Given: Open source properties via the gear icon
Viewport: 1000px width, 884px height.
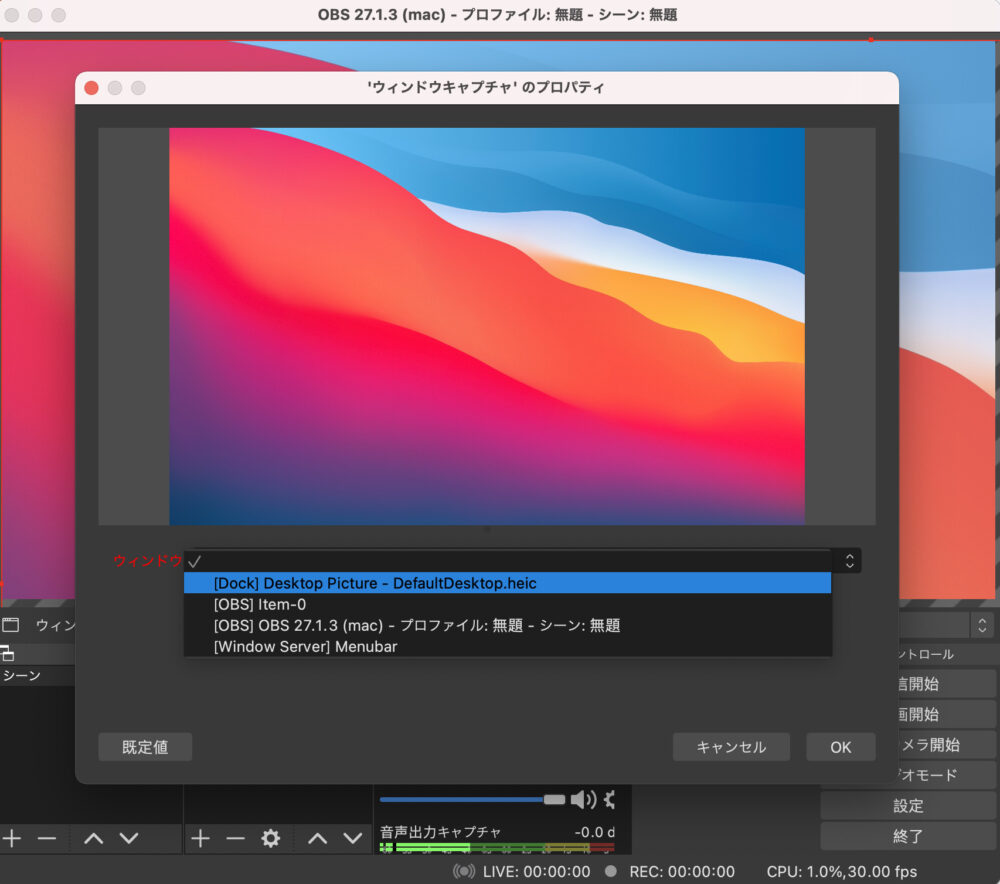Looking at the screenshot, I should point(270,838).
